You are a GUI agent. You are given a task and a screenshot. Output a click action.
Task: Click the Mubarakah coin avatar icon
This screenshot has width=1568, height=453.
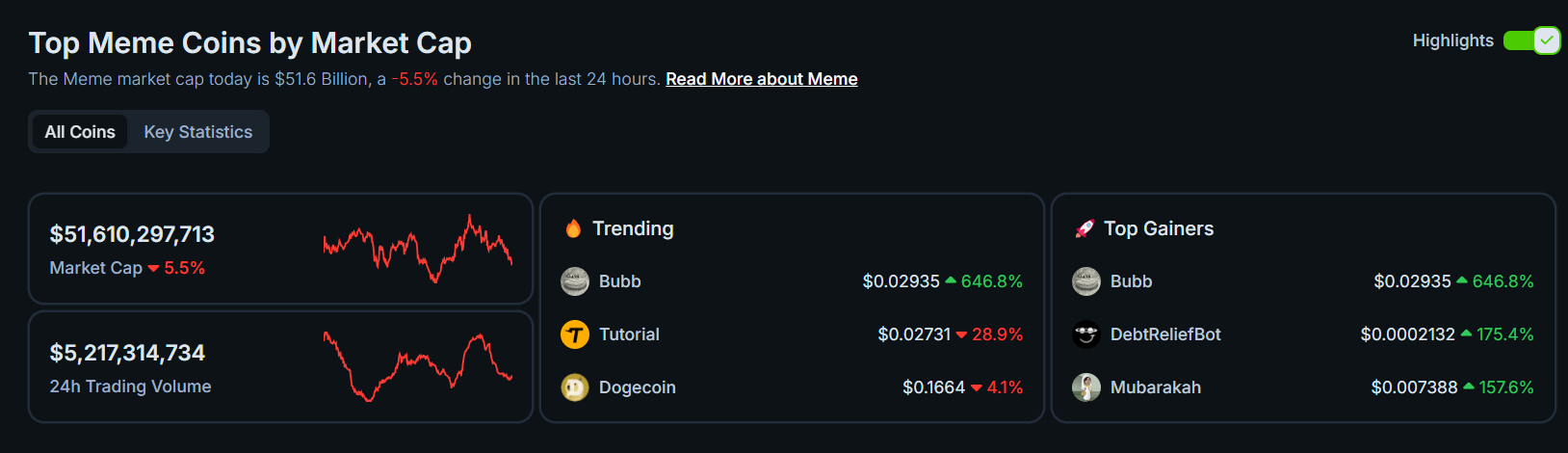[x=1086, y=387]
